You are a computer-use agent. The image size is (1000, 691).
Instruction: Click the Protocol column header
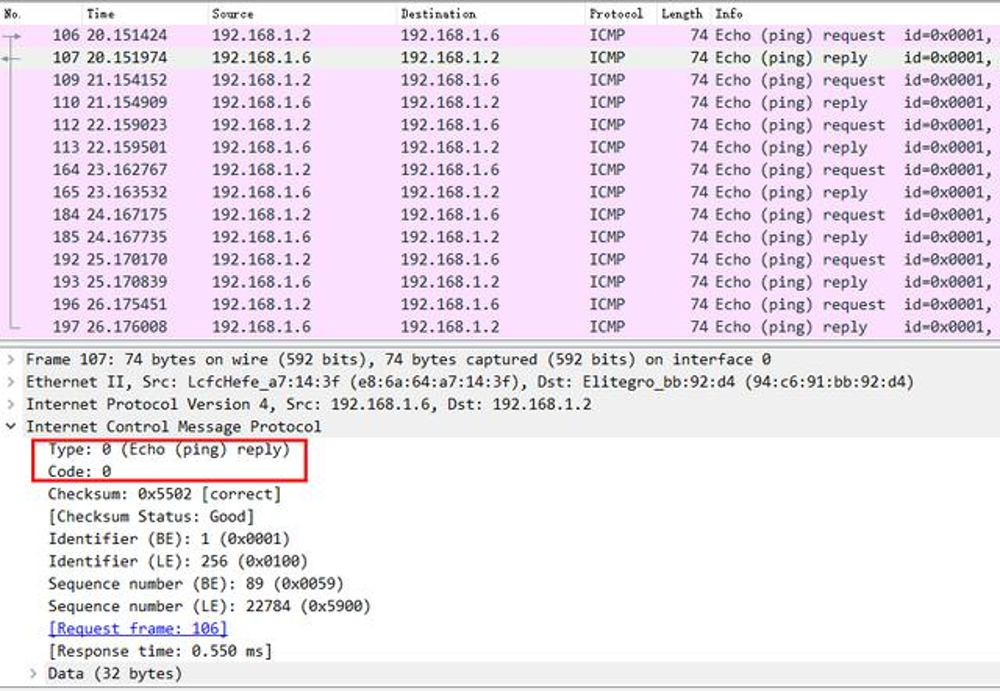[x=616, y=14]
